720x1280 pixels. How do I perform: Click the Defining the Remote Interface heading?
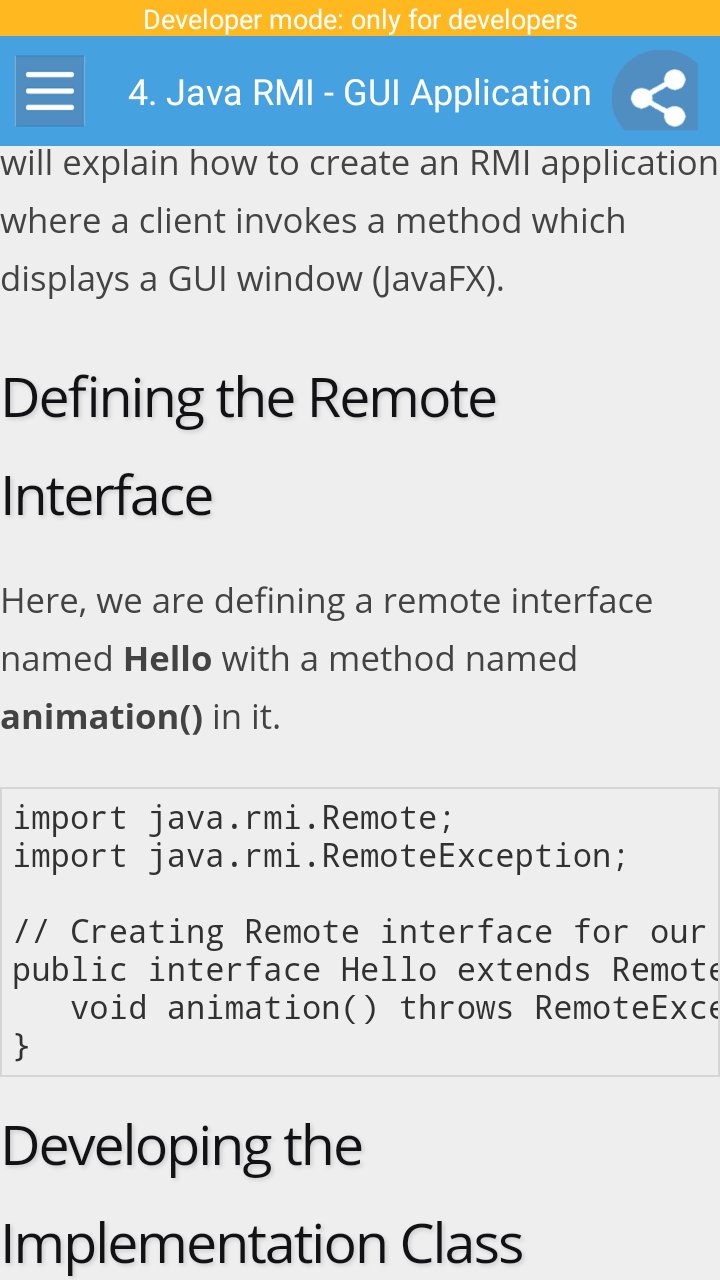click(x=249, y=446)
